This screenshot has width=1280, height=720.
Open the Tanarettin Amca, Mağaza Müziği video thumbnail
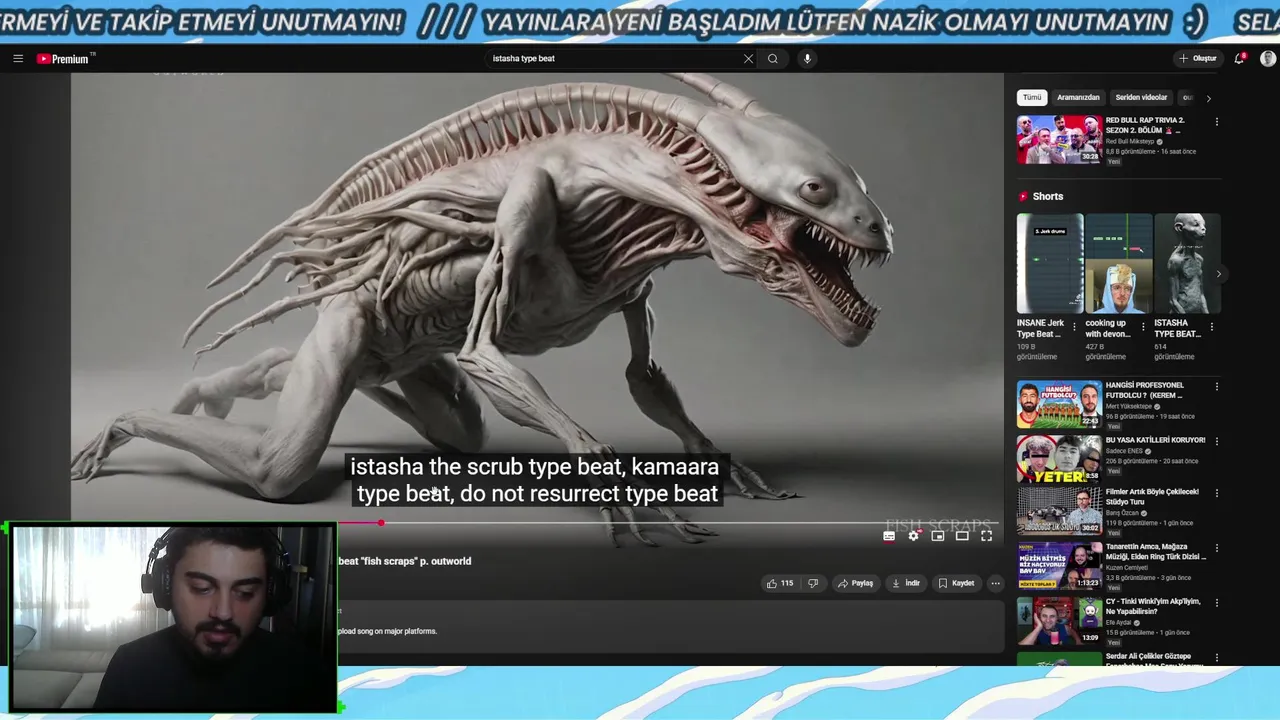pos(1059,565)
